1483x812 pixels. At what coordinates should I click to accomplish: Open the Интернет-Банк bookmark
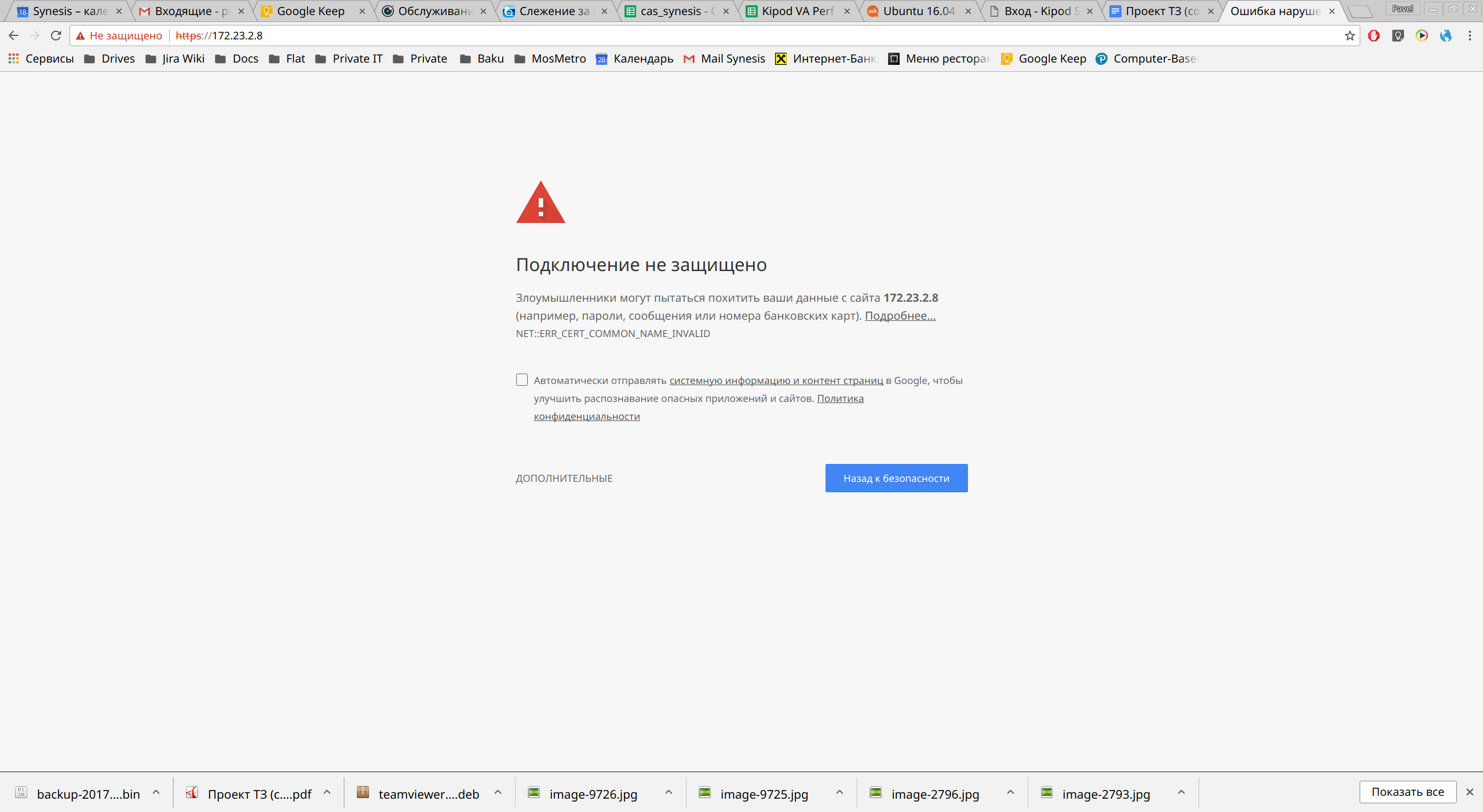click(826, 58)
